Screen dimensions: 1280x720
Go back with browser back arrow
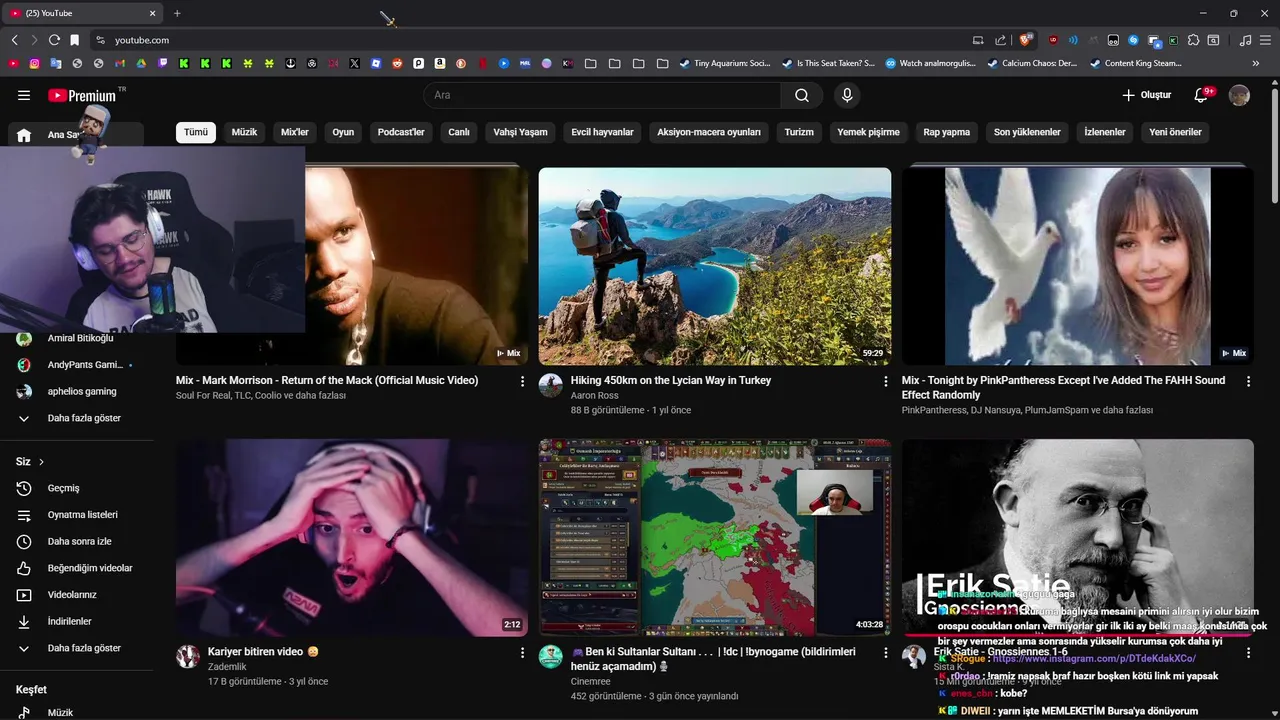click(x=14, y=40)
